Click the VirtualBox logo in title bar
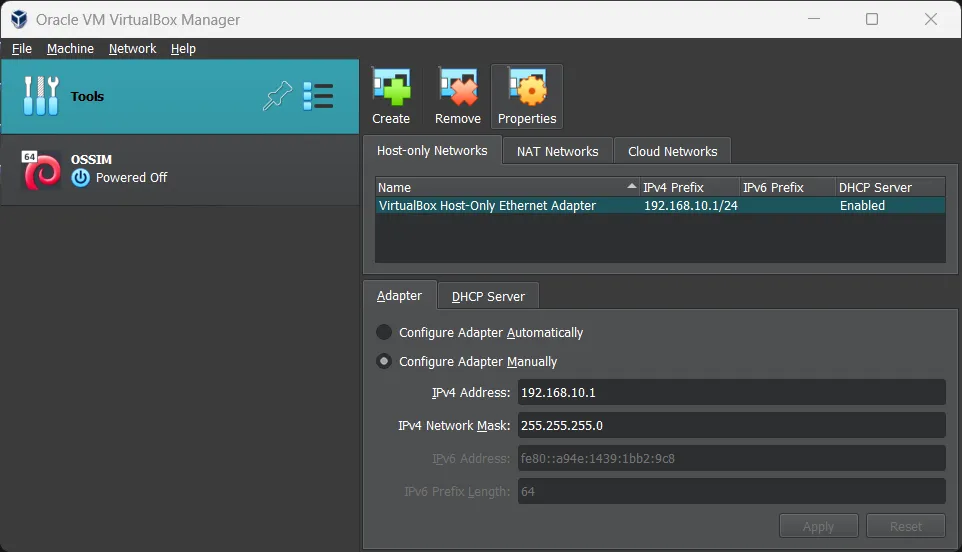The width and height of the screenshot is (962, 552). coord(19,19)
